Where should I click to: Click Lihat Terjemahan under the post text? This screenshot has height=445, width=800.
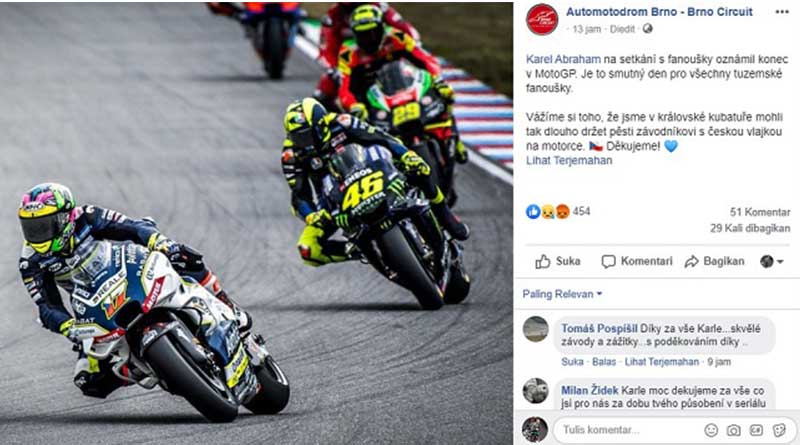[569, 160]
